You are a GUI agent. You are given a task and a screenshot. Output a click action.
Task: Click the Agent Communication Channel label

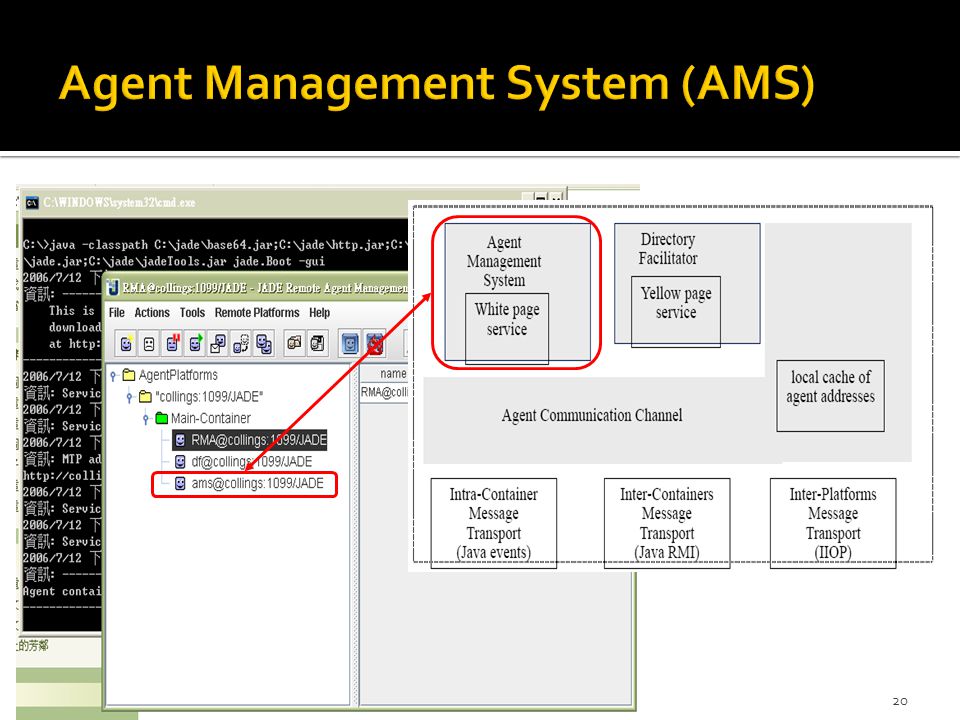click(591, 415)
